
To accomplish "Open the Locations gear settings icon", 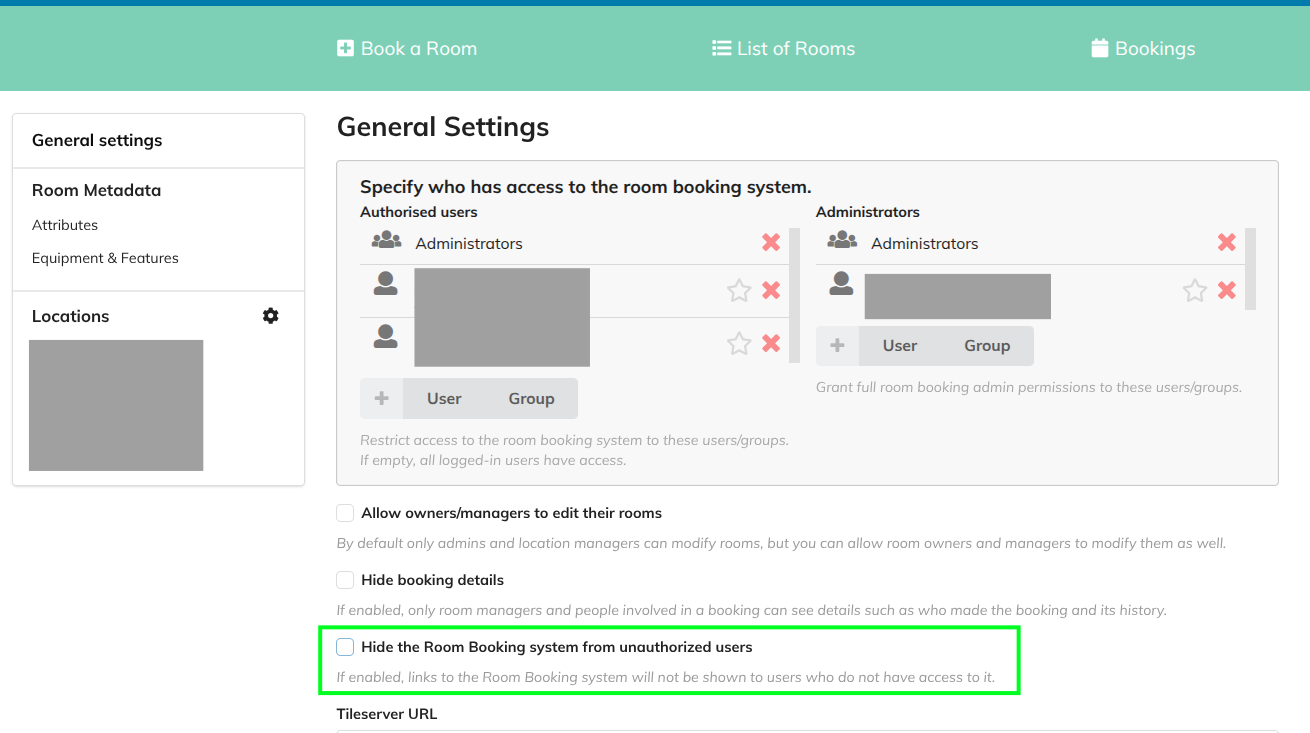I will coord(270,316).
